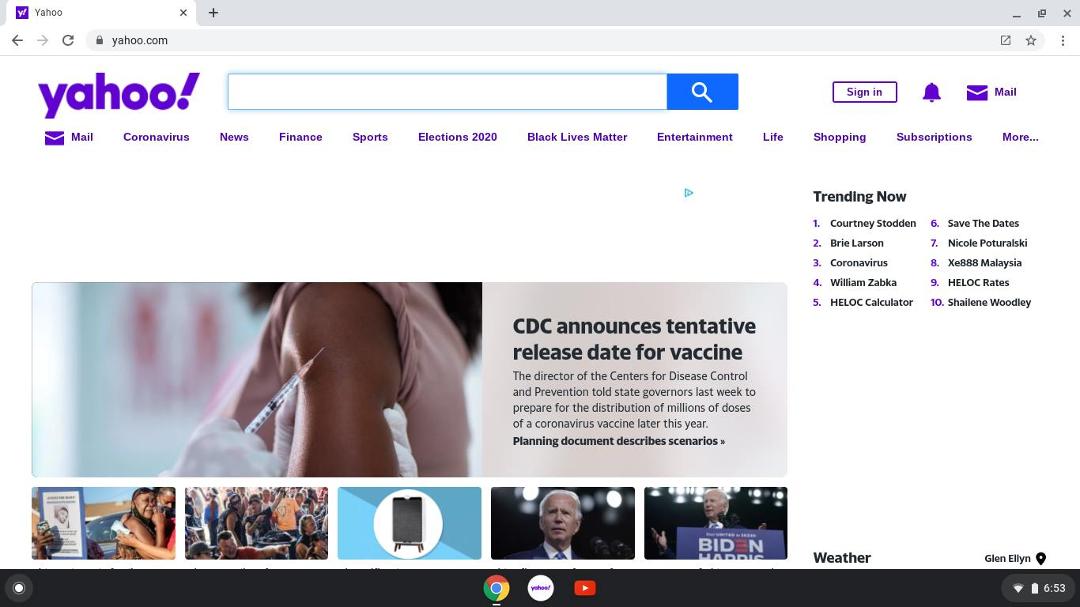Open the vaccine injection lead photo
This screenshot has width=1080, height=607.
[257, 380]
